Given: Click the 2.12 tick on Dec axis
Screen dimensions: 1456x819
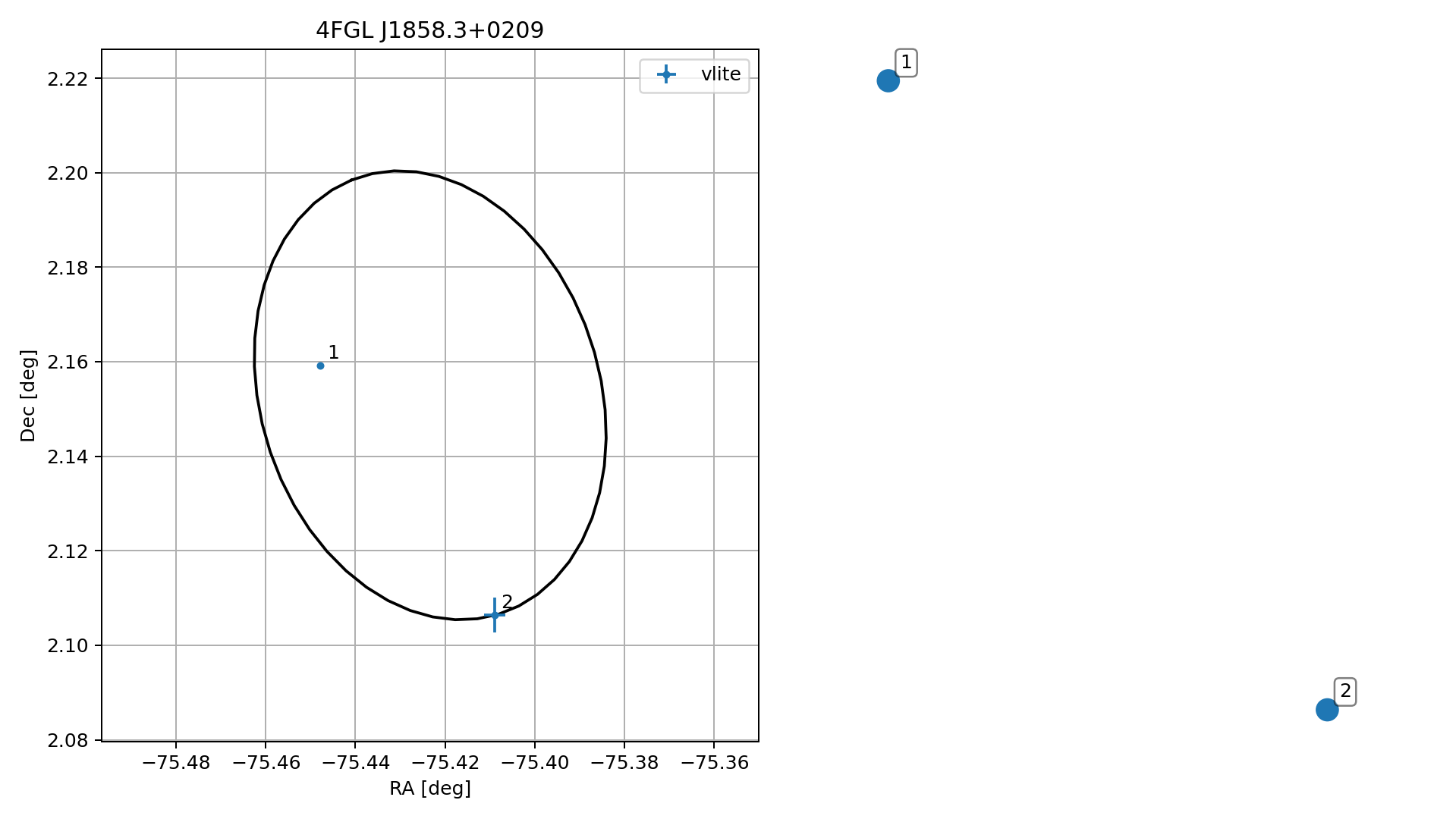Looking at the screenshot, I should pos(68,551).
